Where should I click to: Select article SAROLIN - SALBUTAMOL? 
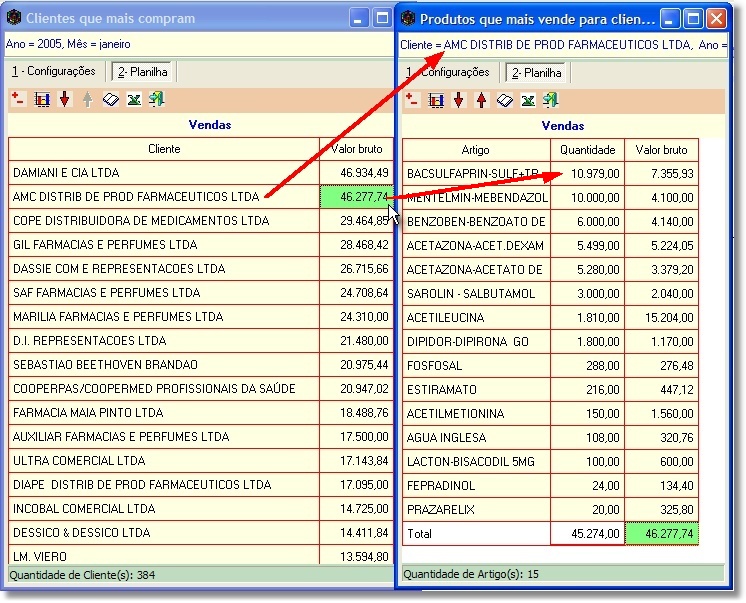(x=476, y=294)
